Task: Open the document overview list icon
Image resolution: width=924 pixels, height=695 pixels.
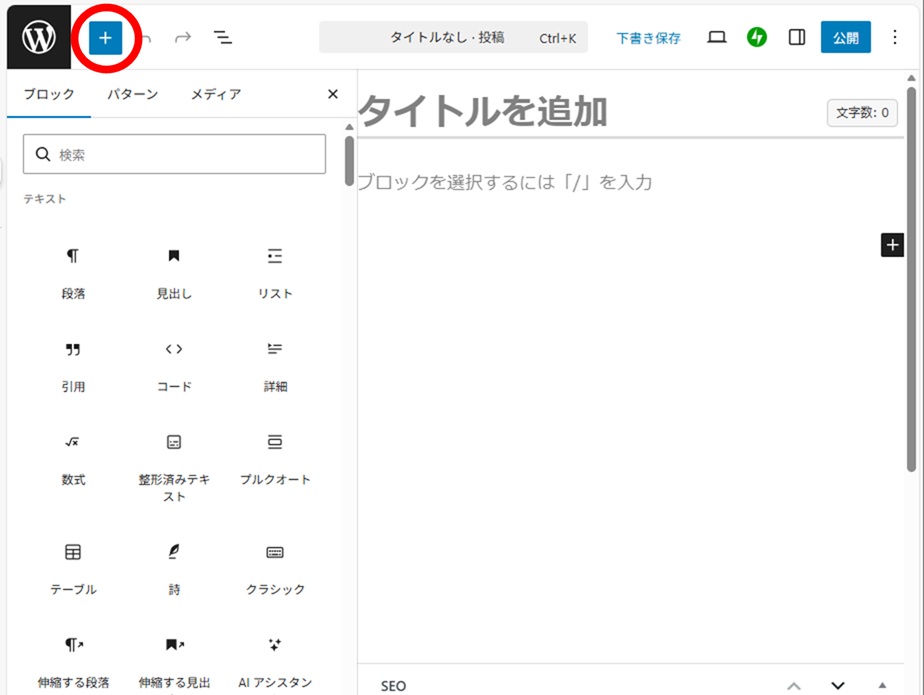Action: (222, 38)
